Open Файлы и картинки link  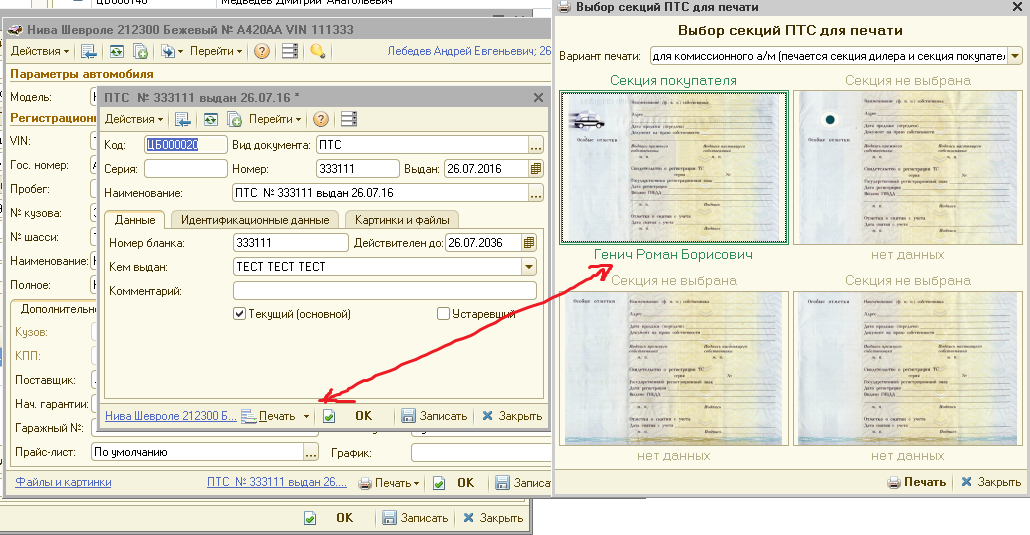[63, 482]
